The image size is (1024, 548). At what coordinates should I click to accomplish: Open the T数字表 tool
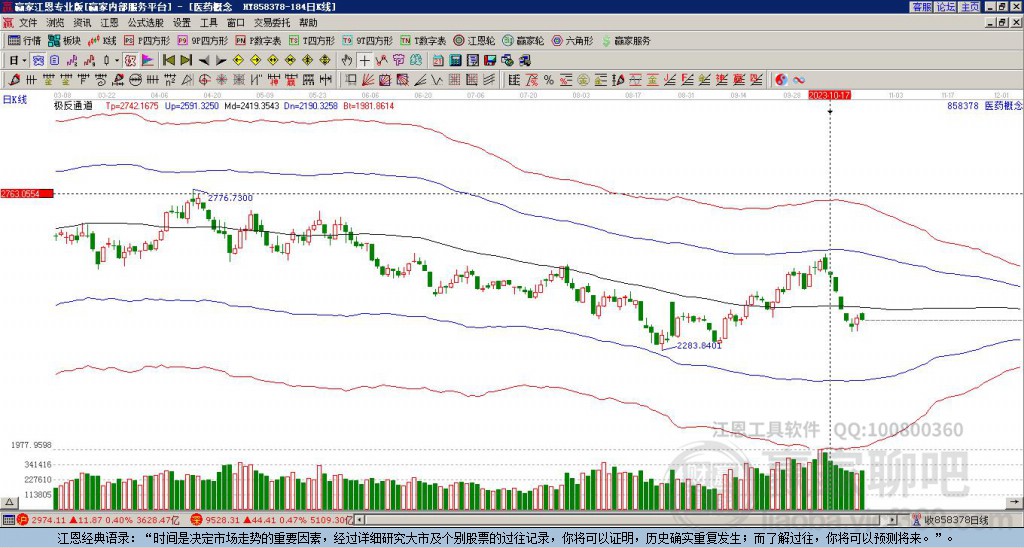423,40
